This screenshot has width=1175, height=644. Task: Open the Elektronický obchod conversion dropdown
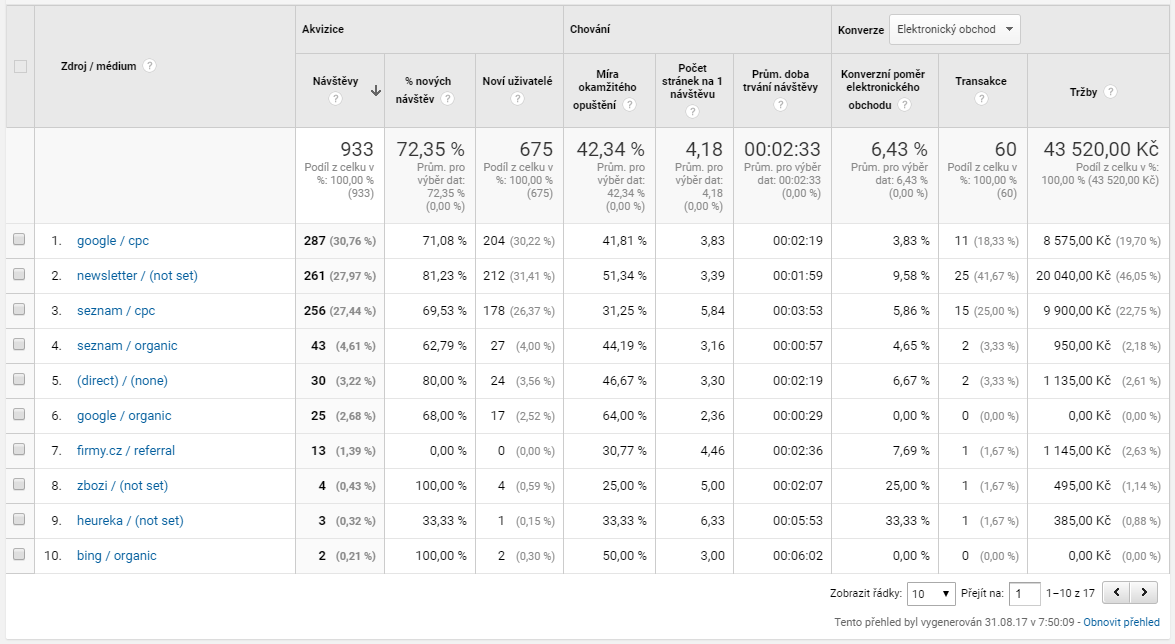pyautogui.click(x=954, y=30)
